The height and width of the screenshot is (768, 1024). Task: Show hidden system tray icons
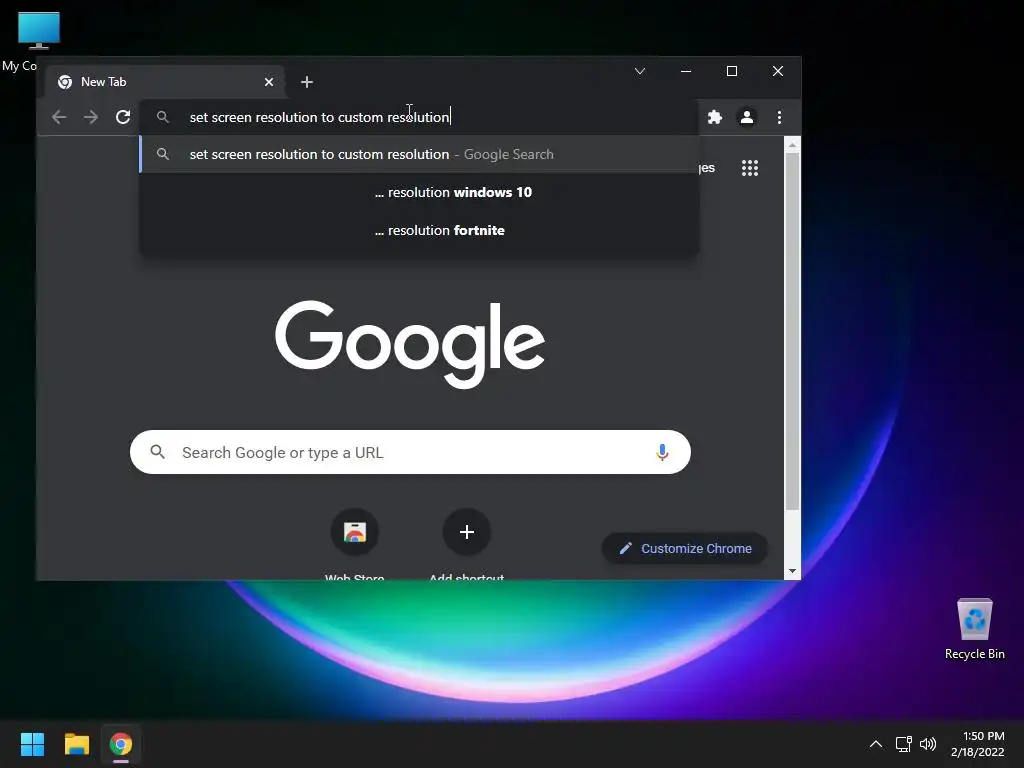pos(876,744)
